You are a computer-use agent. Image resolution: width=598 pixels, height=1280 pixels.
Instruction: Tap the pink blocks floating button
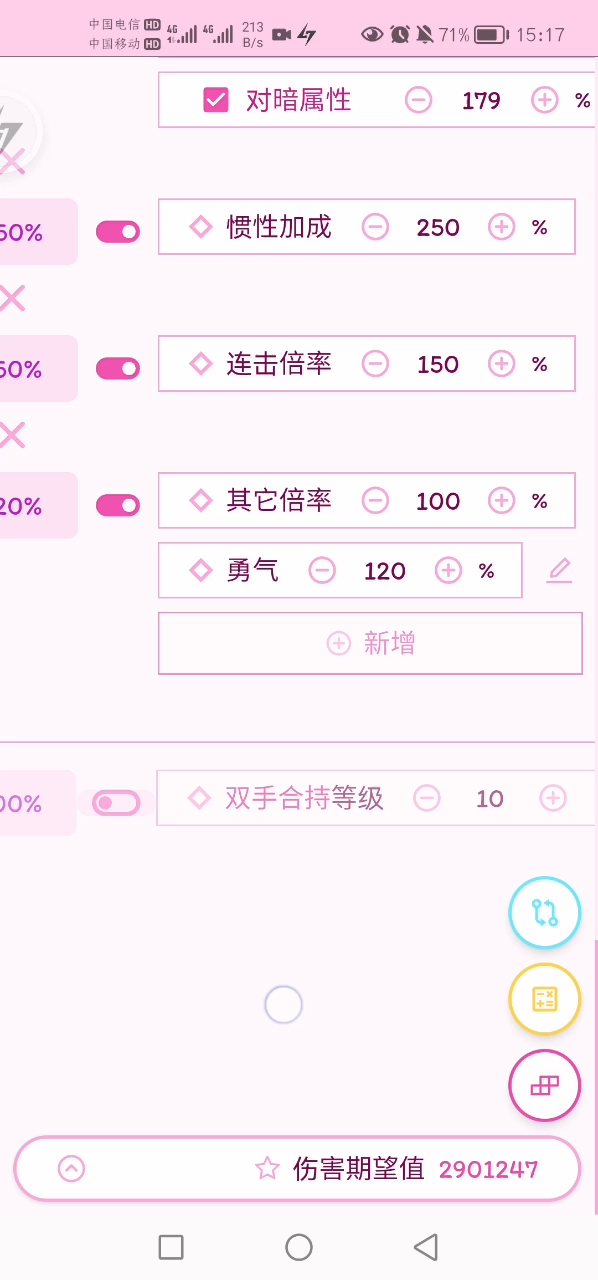tap(545, 1086)
